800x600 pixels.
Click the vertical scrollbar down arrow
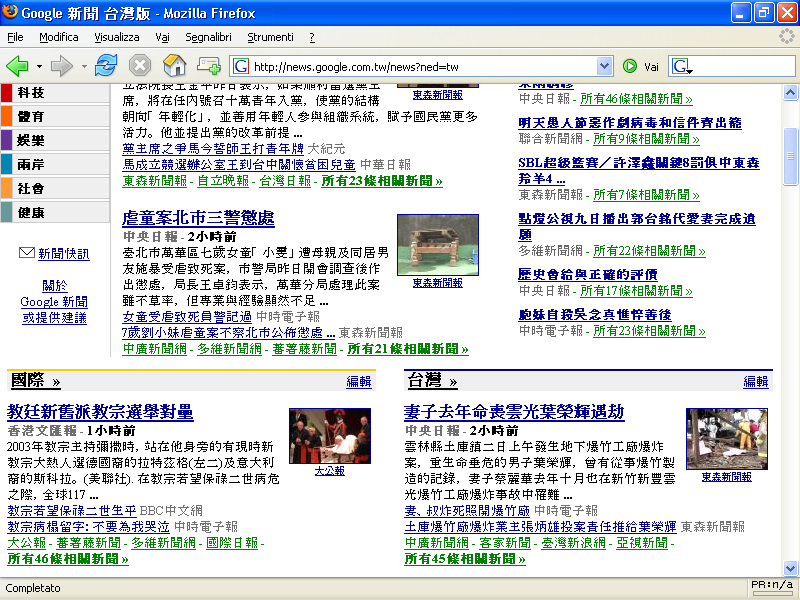click(790, 568)
